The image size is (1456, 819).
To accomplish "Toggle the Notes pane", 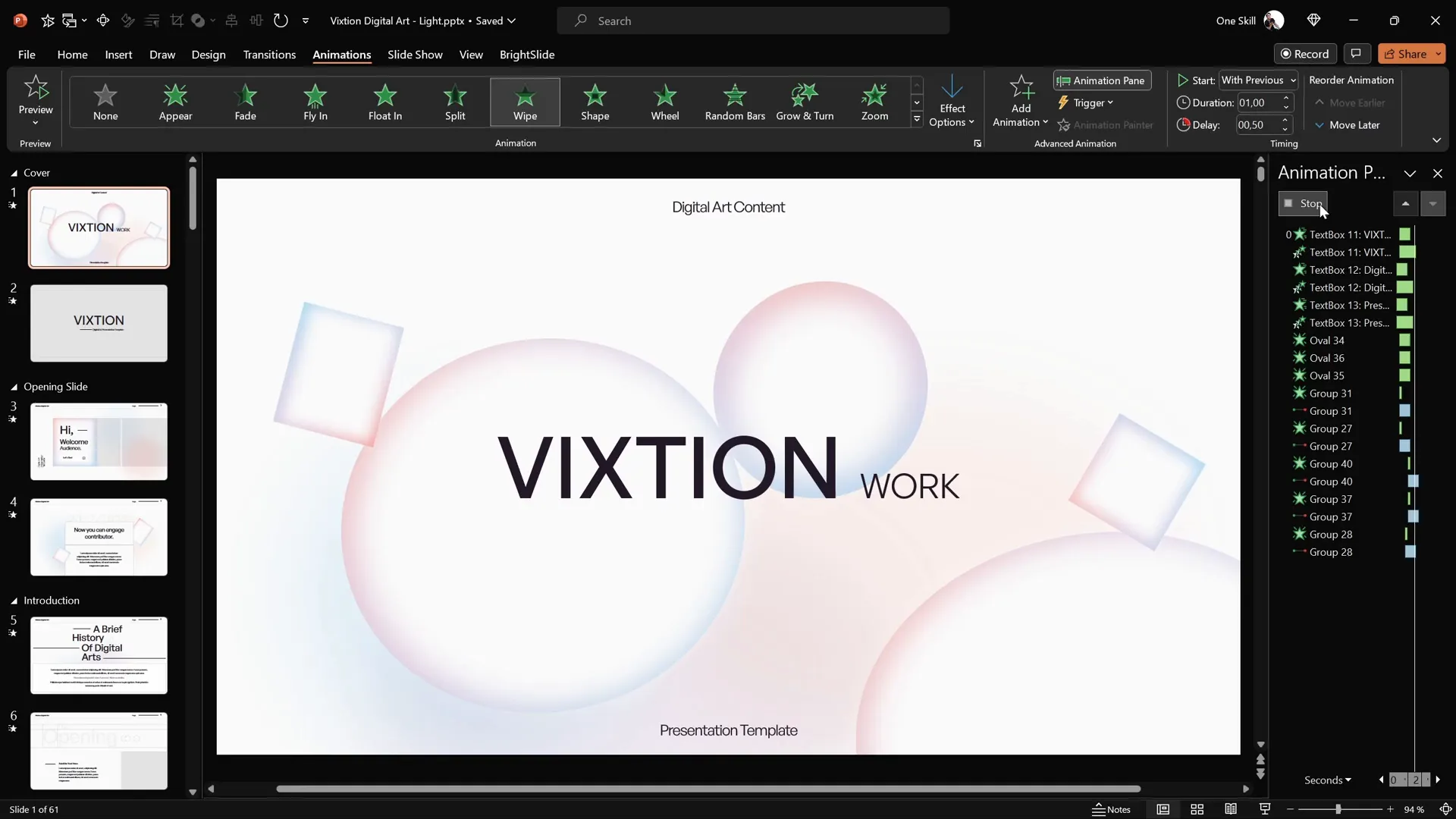I will point(1112,809).
